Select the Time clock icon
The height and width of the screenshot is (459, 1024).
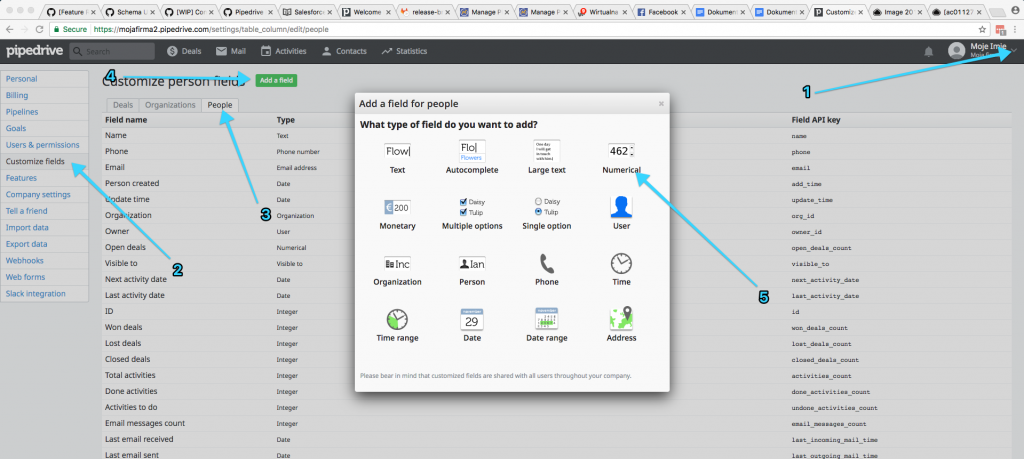pyautogui.click(x=621, y=263)
